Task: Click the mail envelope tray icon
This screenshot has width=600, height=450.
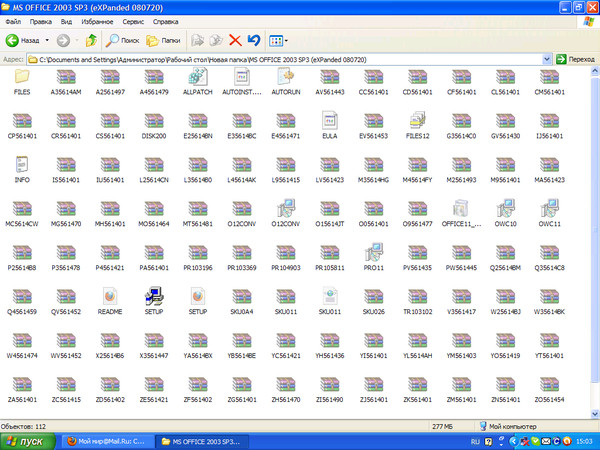Action: 545,442
